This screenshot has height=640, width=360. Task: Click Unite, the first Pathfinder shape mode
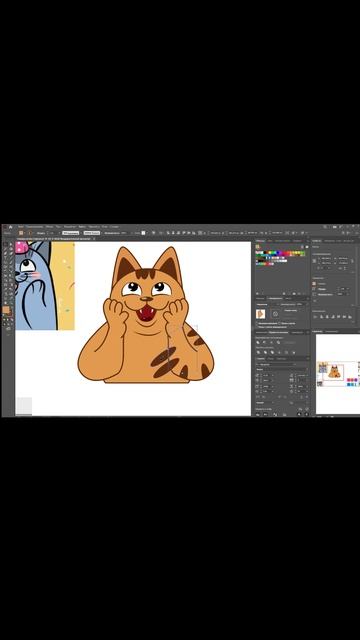pyautogui.click(x=258, y=342)
